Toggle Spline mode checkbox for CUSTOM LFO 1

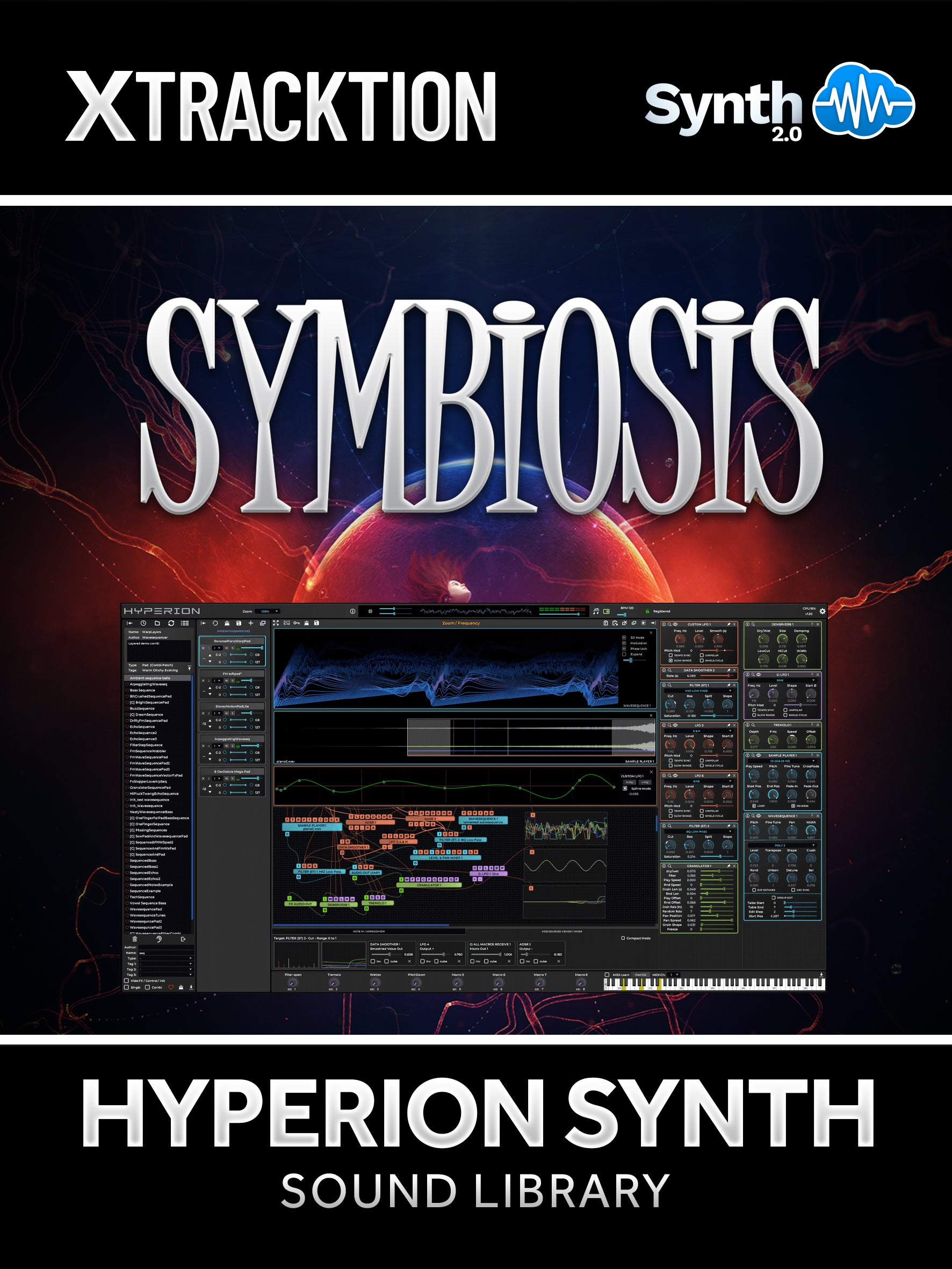click(625, 789)
